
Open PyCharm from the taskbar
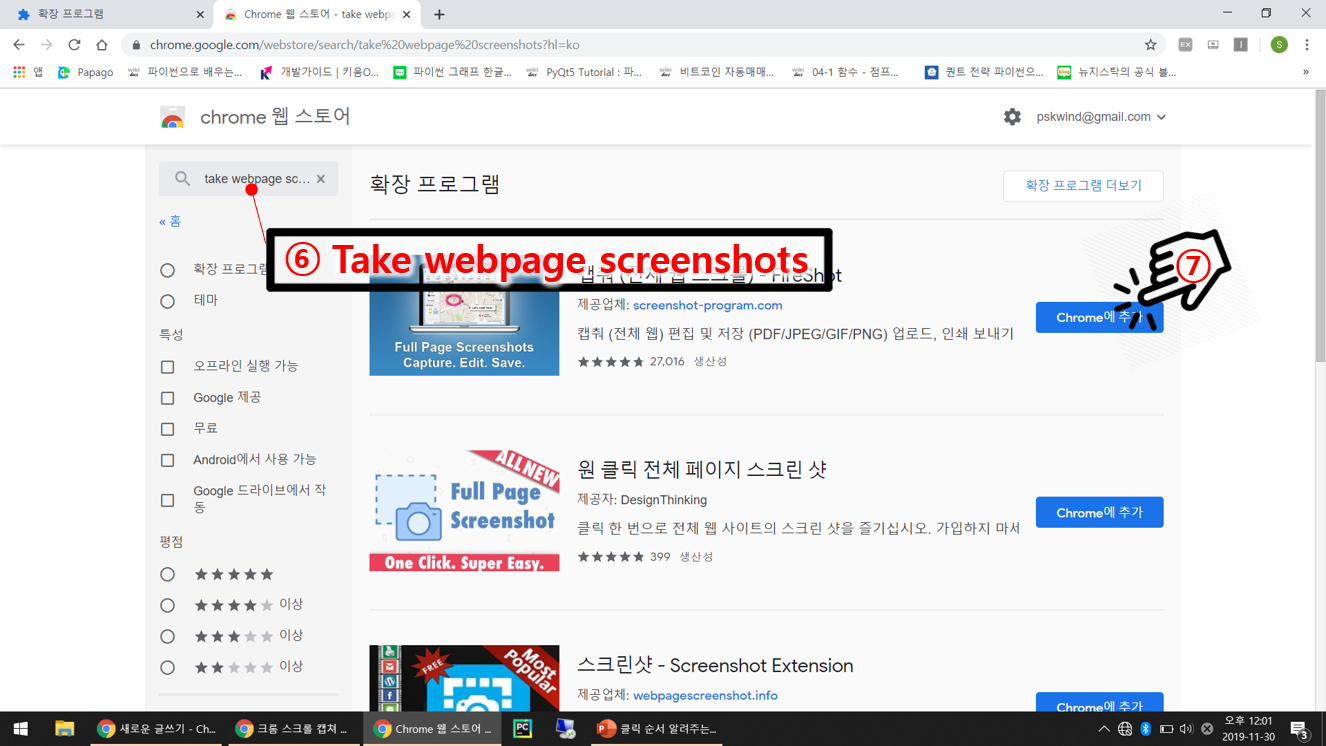tap(522, 729)
